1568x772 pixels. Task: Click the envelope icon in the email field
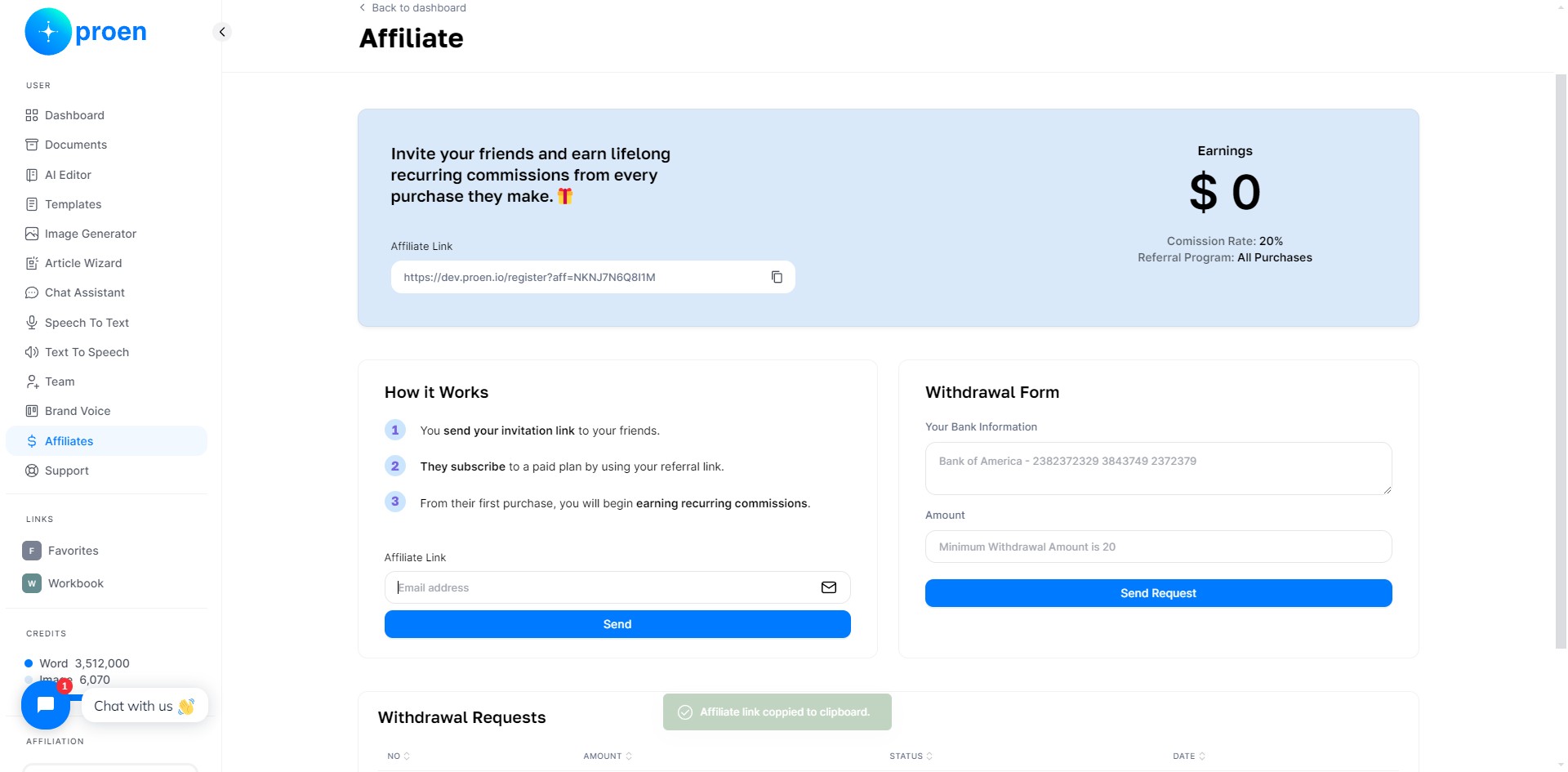829,587
